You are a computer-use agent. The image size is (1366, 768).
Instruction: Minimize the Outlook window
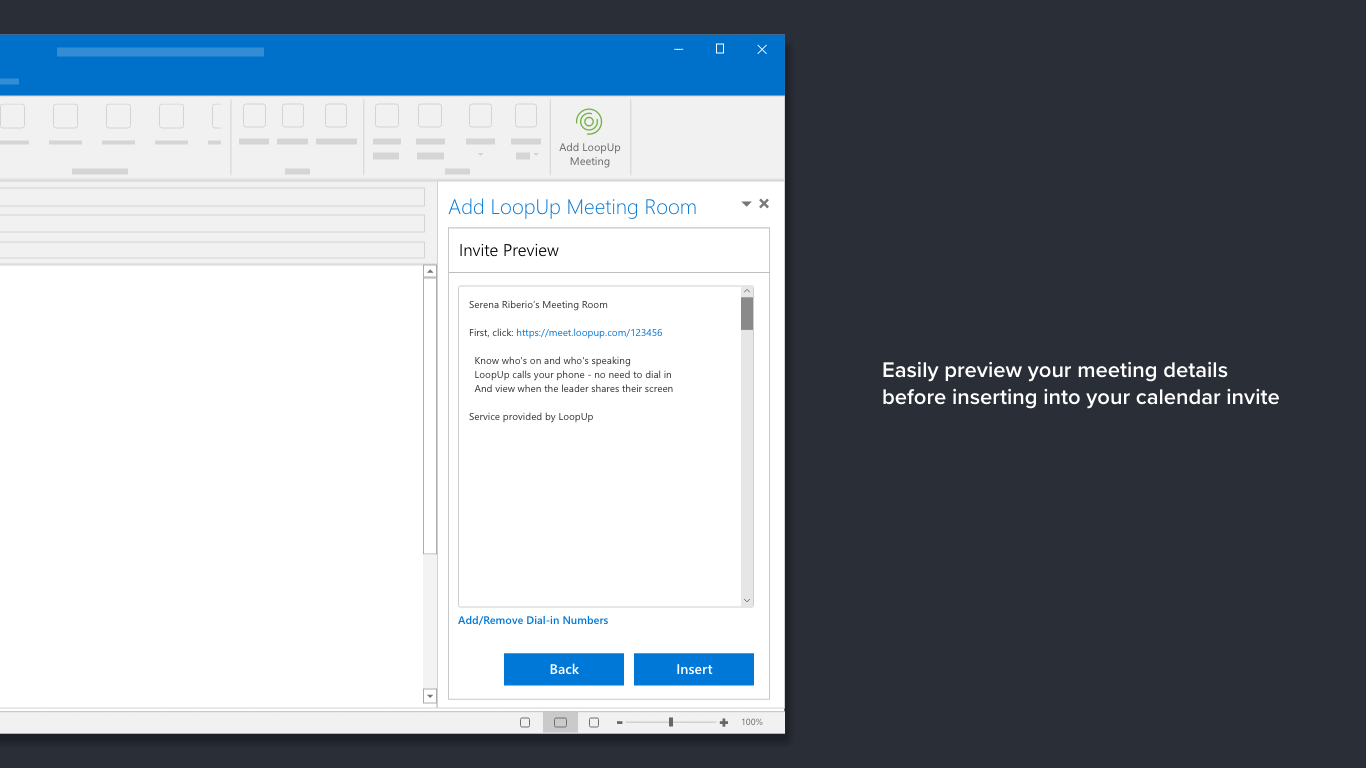(679, 49)
